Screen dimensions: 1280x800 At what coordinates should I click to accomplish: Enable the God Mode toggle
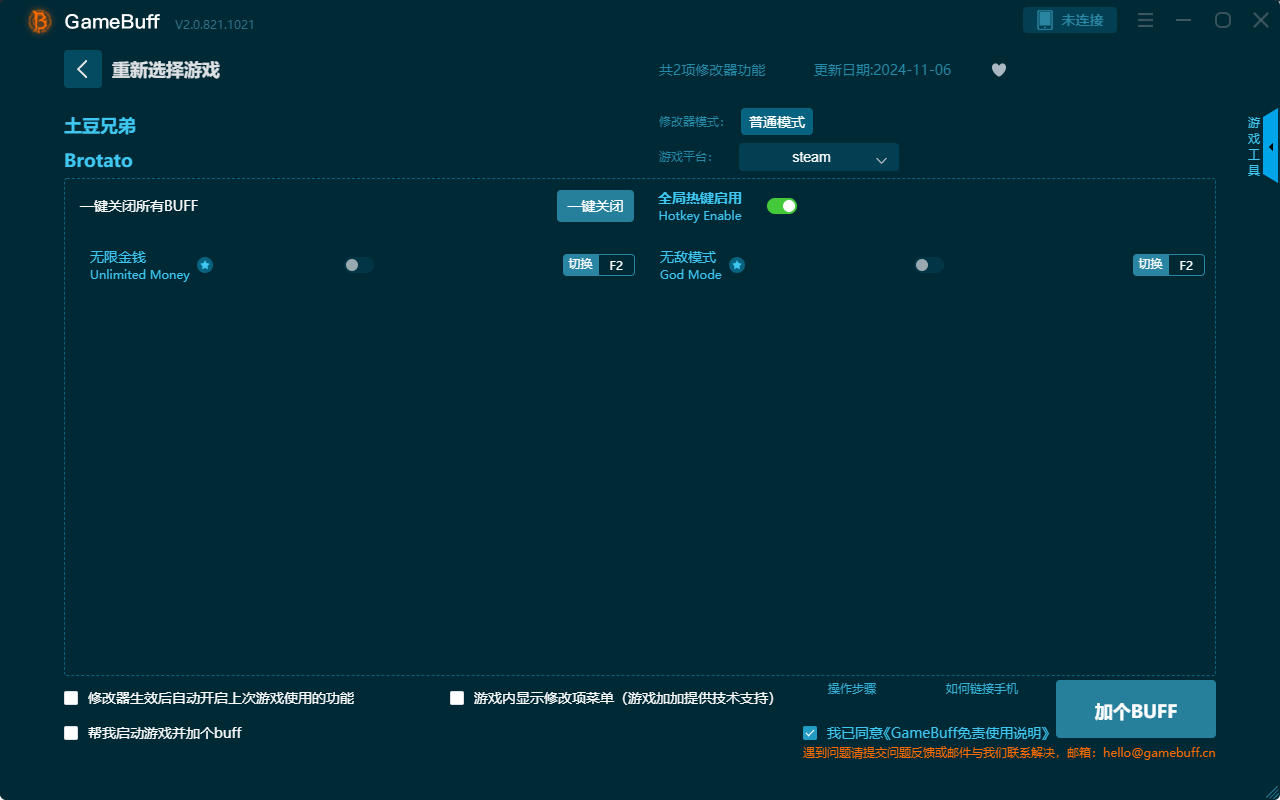pyautogui.click(x=928, y=265)
